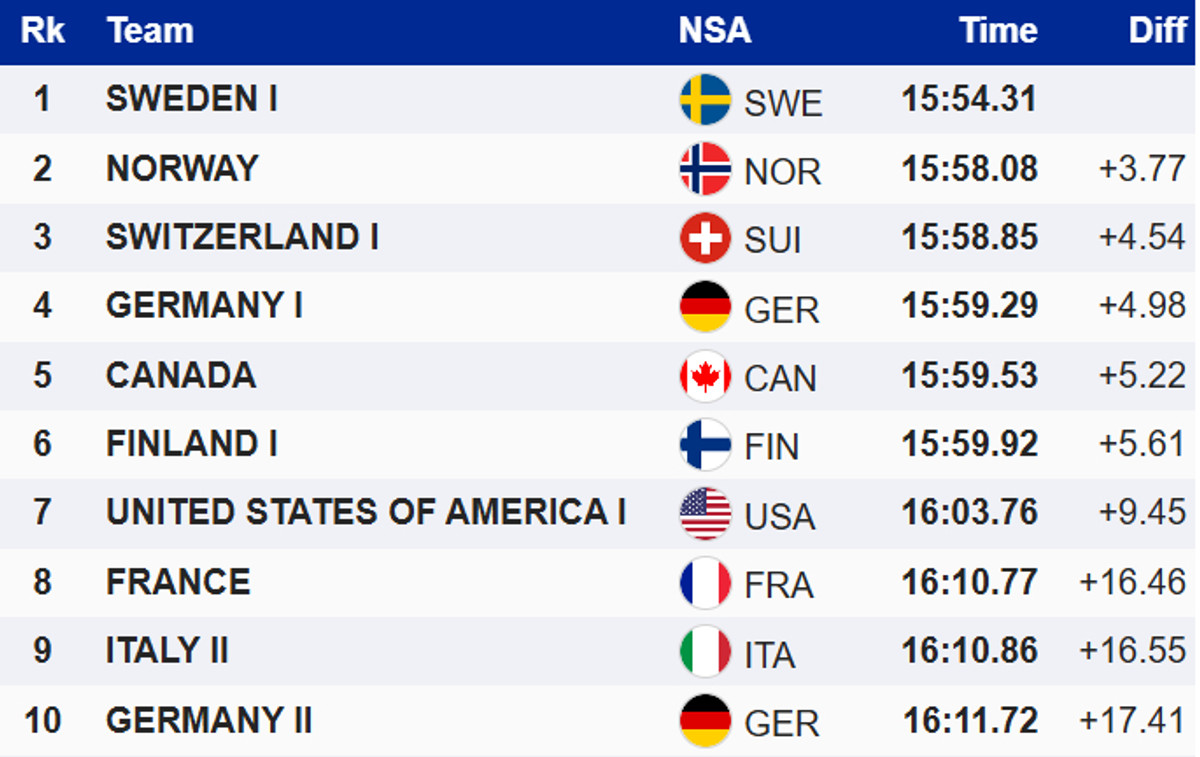Open the UNITED STATES OF AMERICA I team

tap(366, 512)
